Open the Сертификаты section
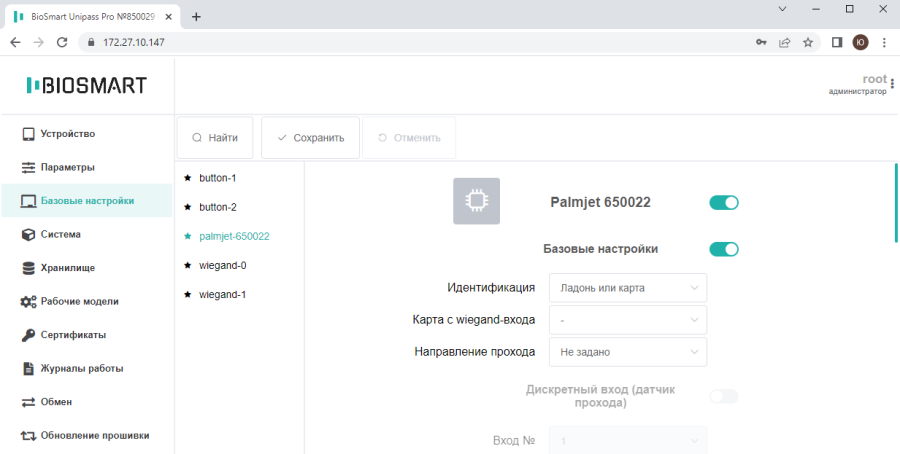The image size is (900, 454). (x=87, y=335)
